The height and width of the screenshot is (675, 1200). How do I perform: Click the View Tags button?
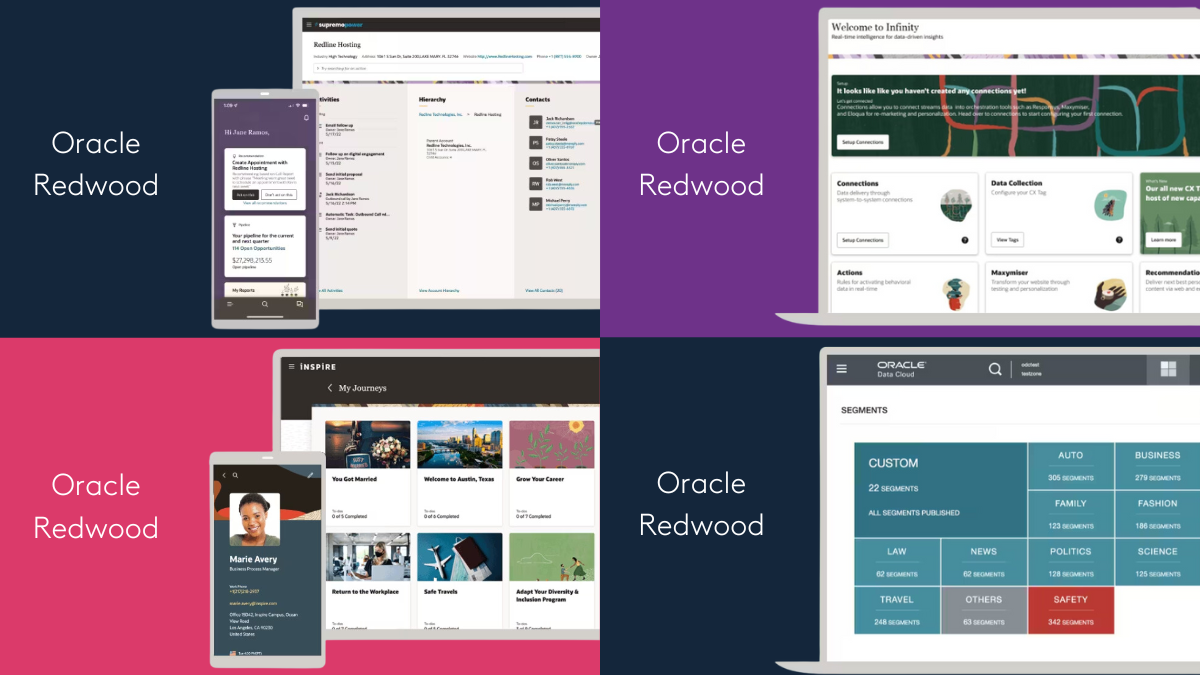pyautogui.click(x=1007, y=240)
